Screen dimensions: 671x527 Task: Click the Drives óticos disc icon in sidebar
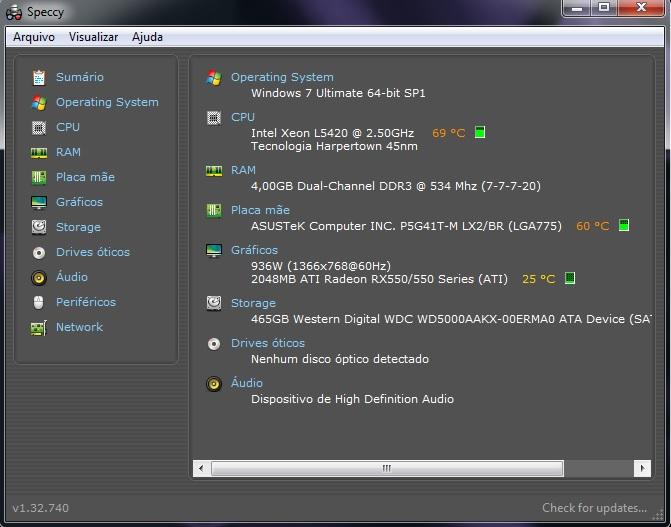(39, 253)
